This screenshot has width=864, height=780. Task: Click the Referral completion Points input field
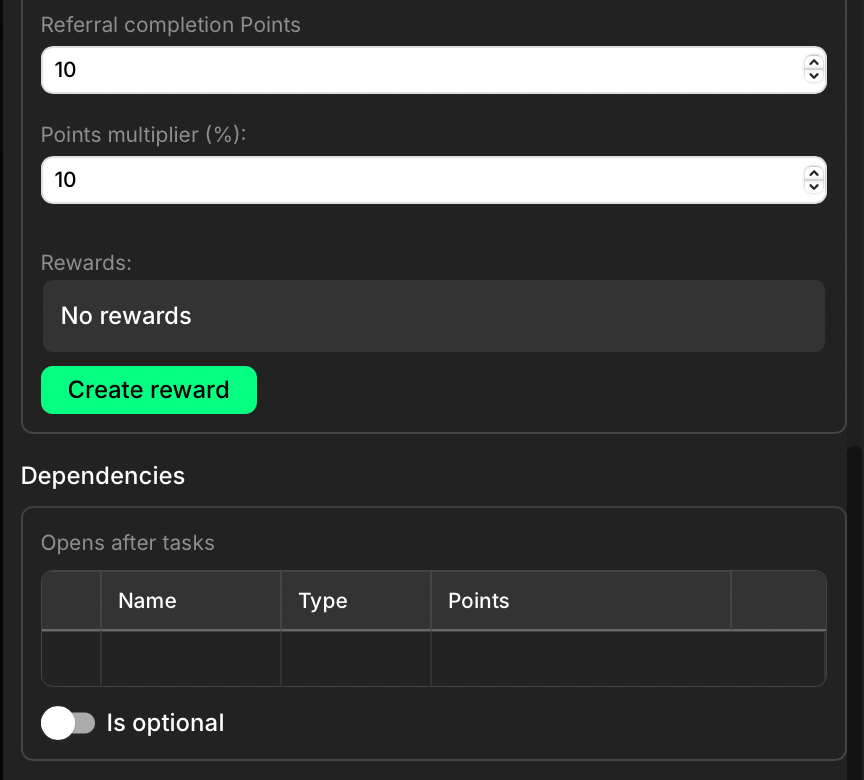(434, 70)
